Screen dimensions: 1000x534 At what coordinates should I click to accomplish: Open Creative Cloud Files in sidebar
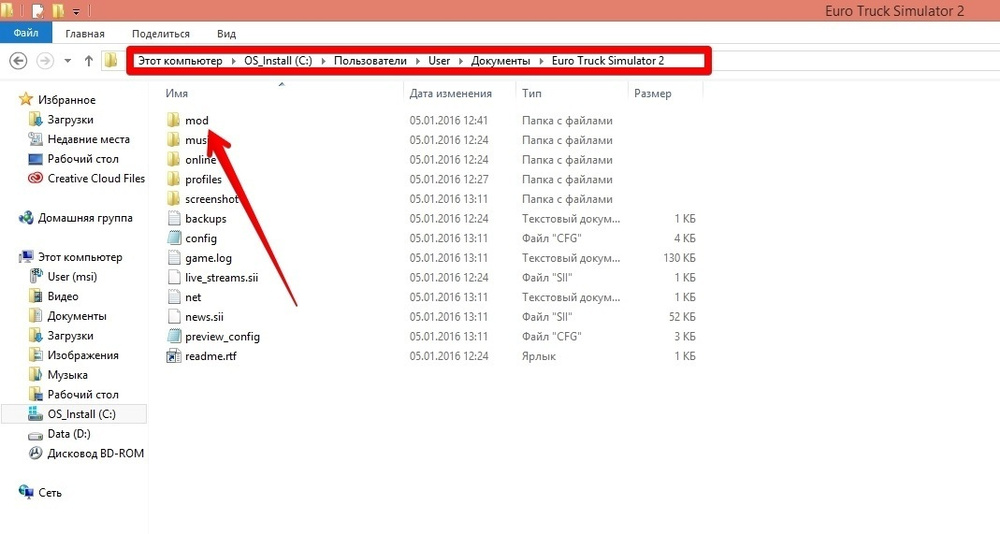pyautogui.click(x=96, y=179)
